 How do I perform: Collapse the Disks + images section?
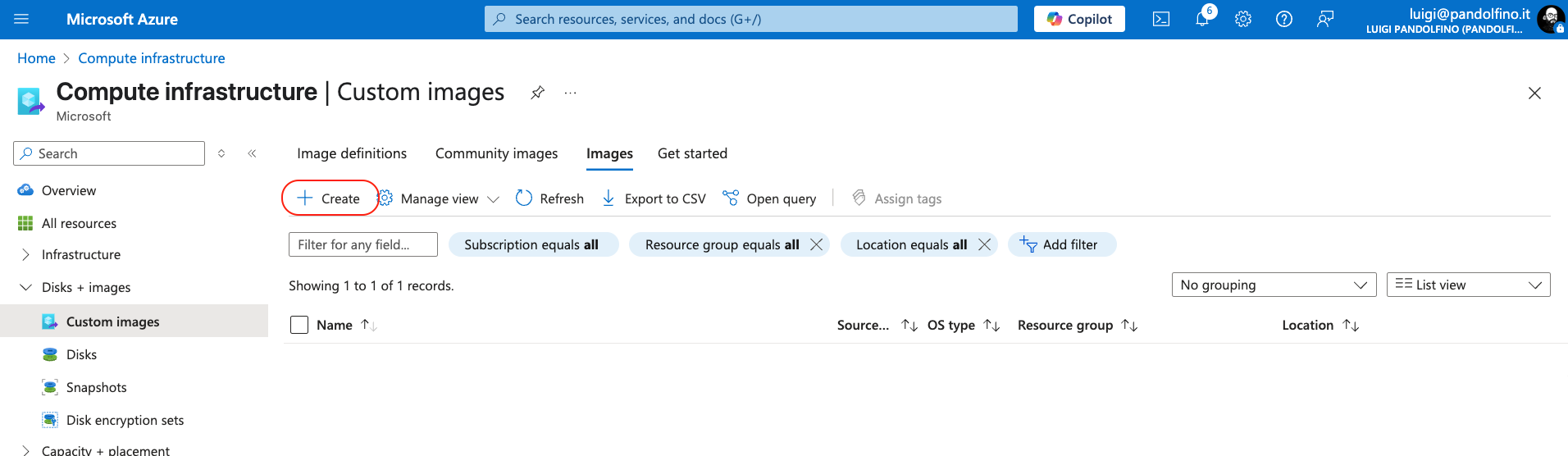tap(25, 287)
